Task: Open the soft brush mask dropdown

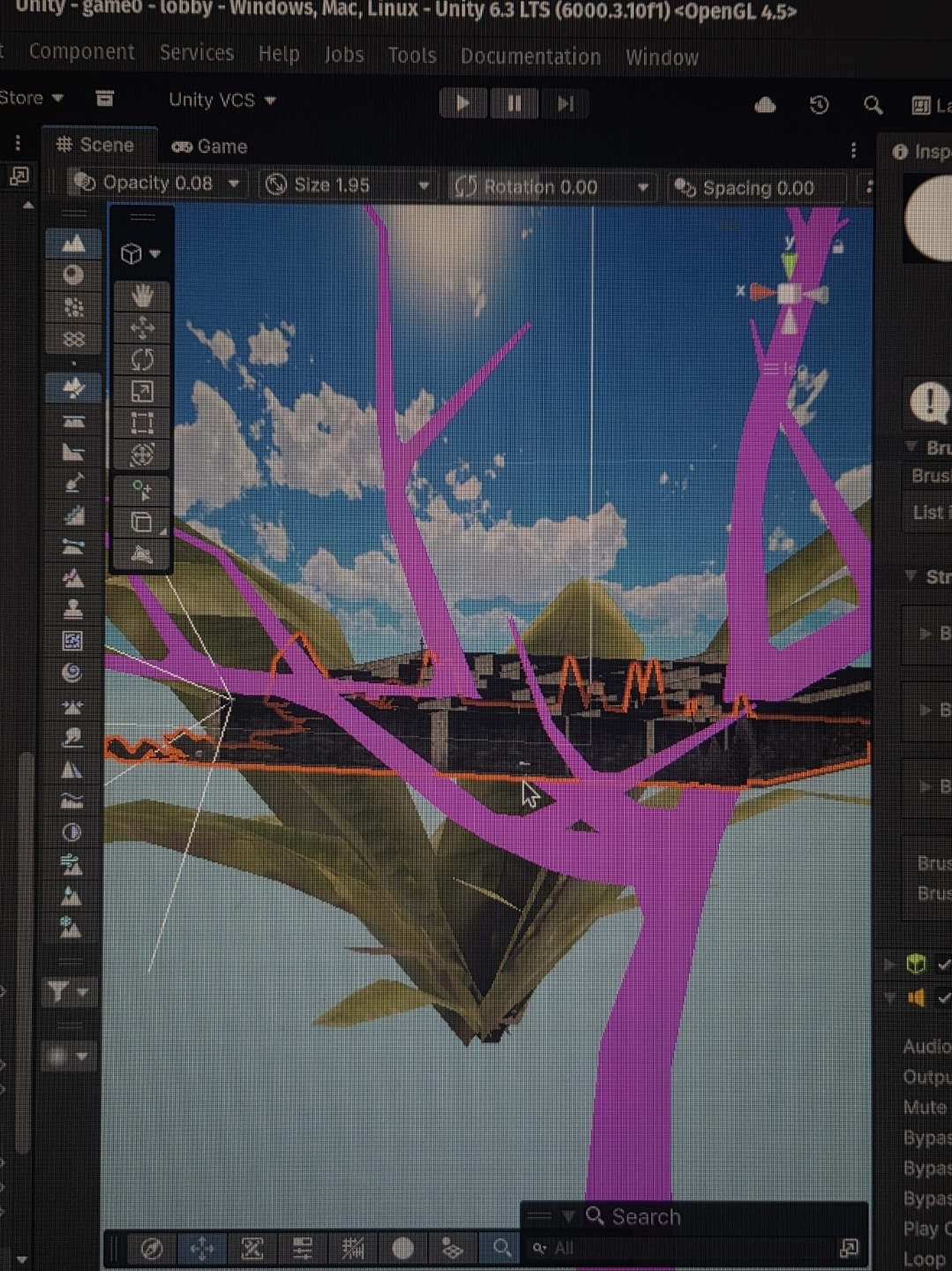Action: pyautogui.click(x=69, y=1056)
